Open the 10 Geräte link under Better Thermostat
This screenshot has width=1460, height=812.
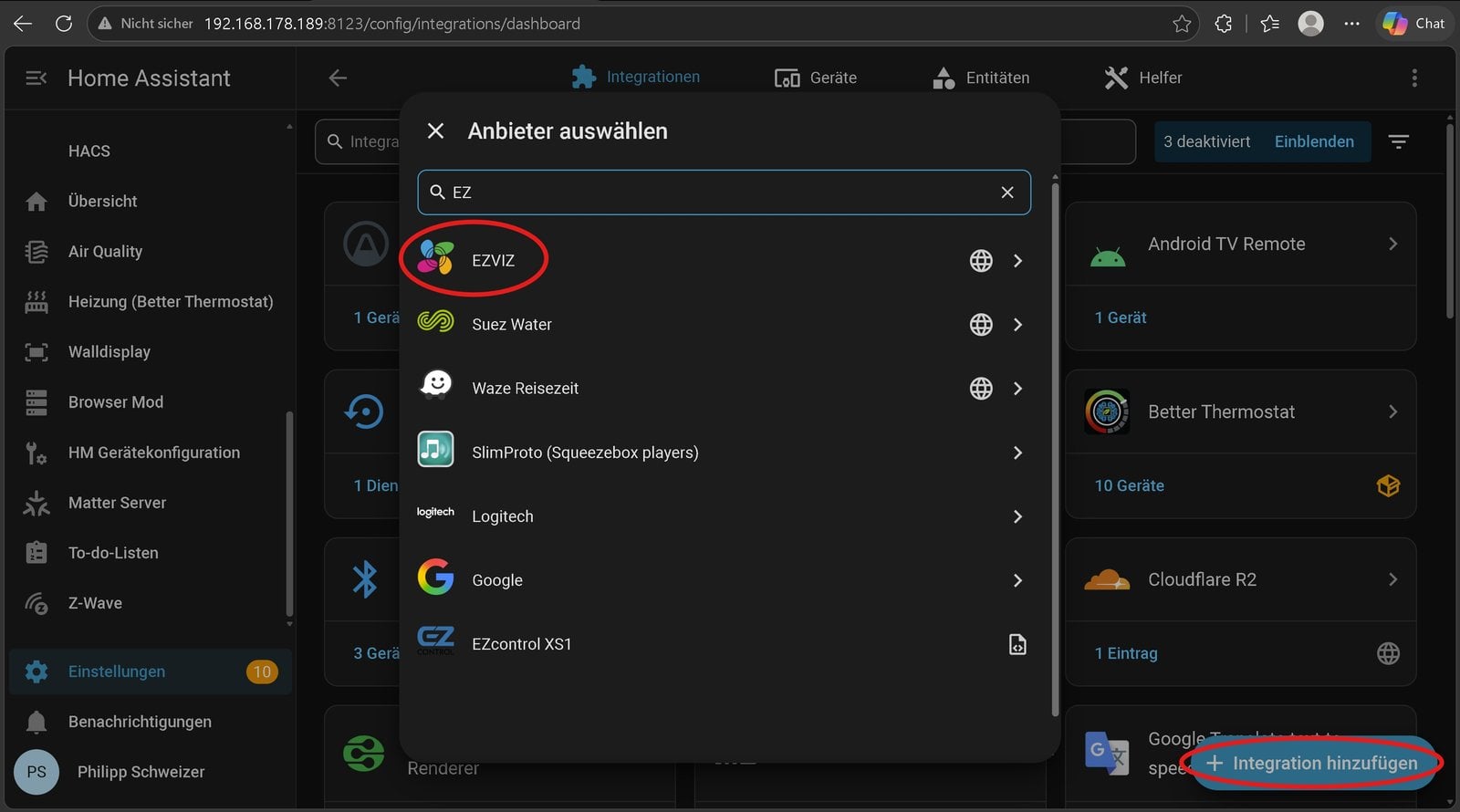point(1130,485)
